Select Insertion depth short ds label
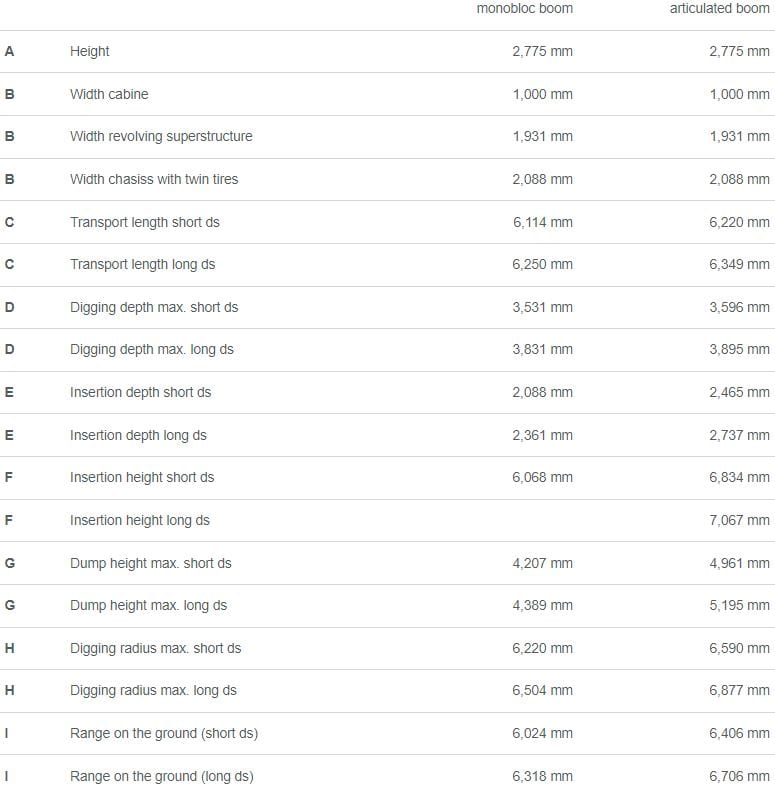This screenshot has width=775, height=794. [x=140, y=392]
